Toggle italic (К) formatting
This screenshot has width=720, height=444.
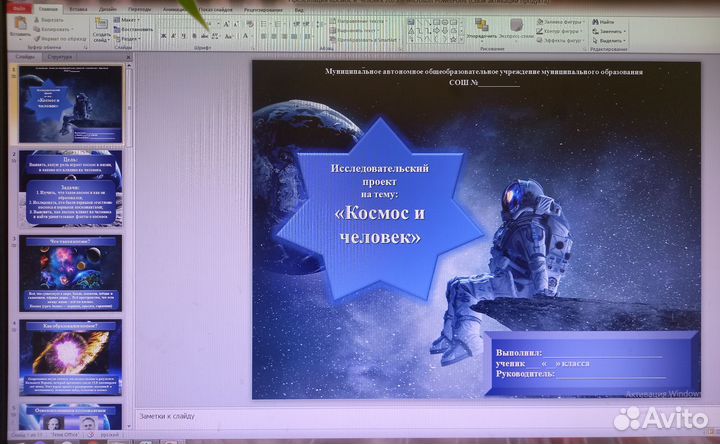click(173, 35)
